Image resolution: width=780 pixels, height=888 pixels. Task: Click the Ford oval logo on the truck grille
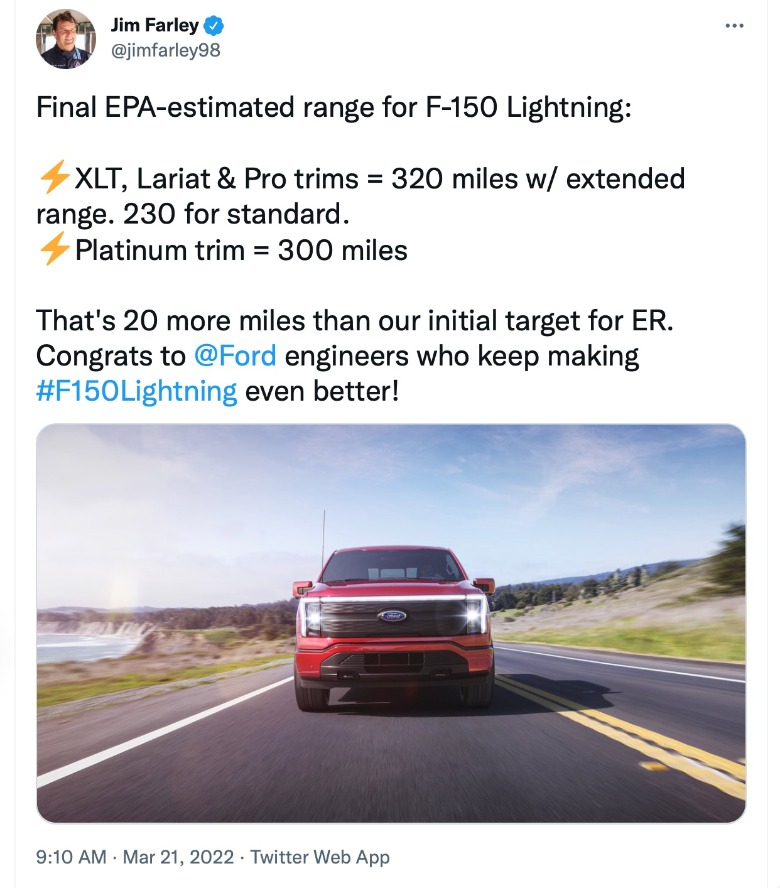[x=391, y=614]
